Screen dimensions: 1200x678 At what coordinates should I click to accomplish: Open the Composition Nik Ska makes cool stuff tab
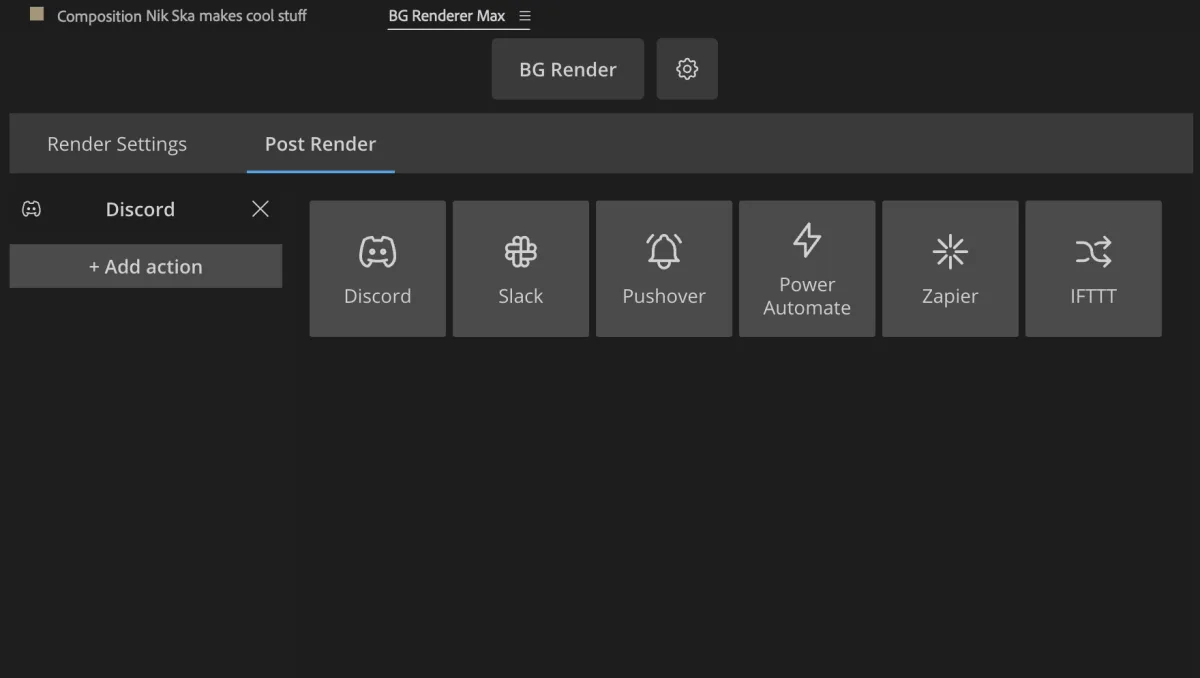182,16
